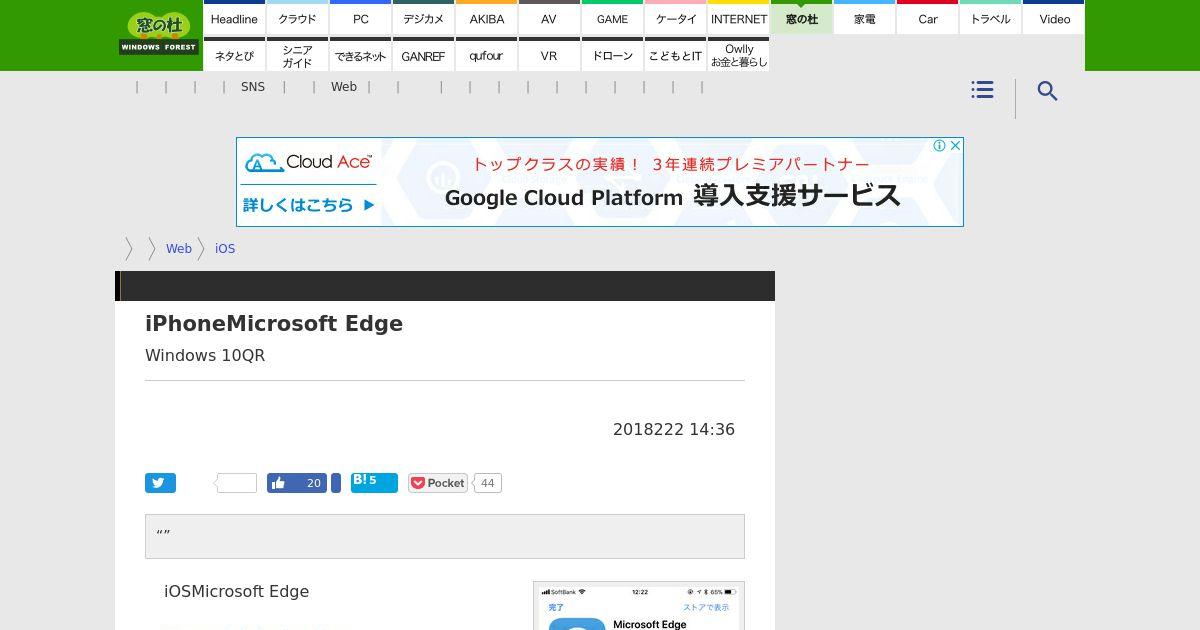Click SNS in the category navigation
1200x630 pixels.
tap(253, 87)
